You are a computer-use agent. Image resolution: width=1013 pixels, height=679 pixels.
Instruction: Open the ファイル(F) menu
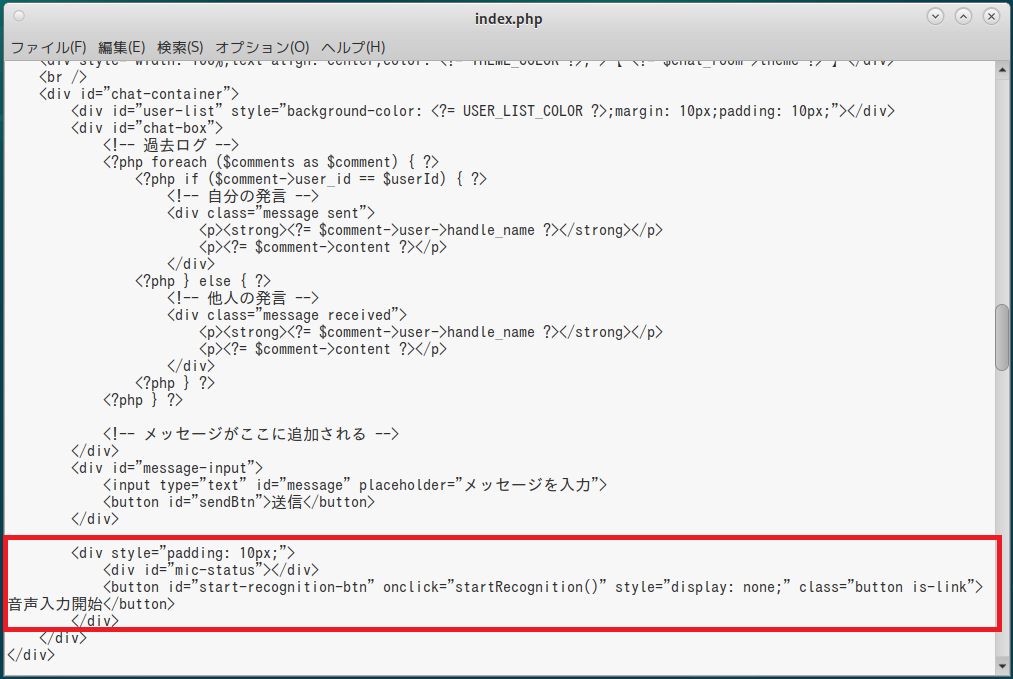click(48, 47)
